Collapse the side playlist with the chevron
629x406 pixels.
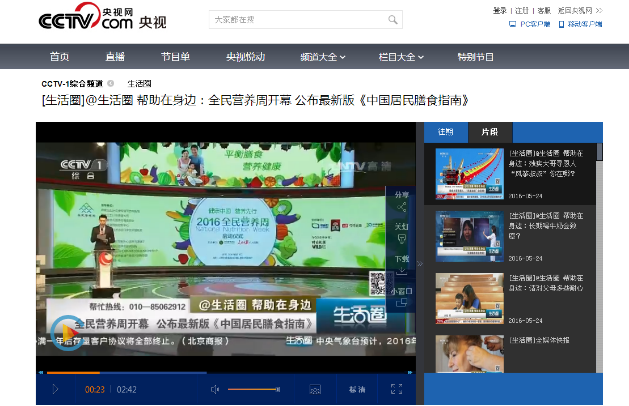pyautogui.click(x=419, y=264)
